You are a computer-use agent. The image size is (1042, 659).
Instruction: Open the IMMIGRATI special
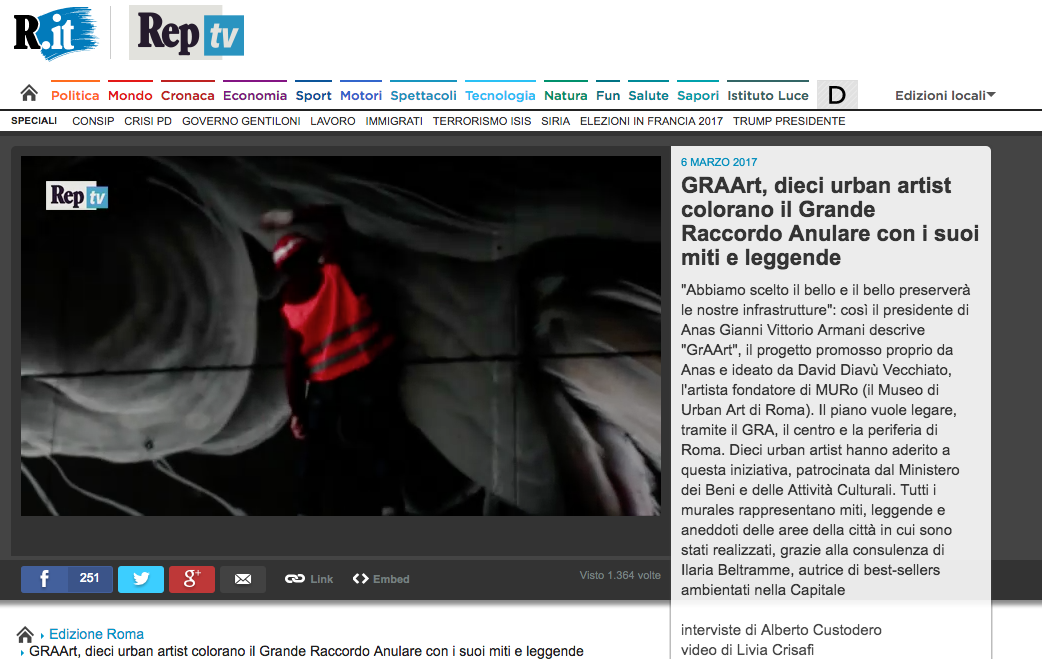click(x=394, y=121)
